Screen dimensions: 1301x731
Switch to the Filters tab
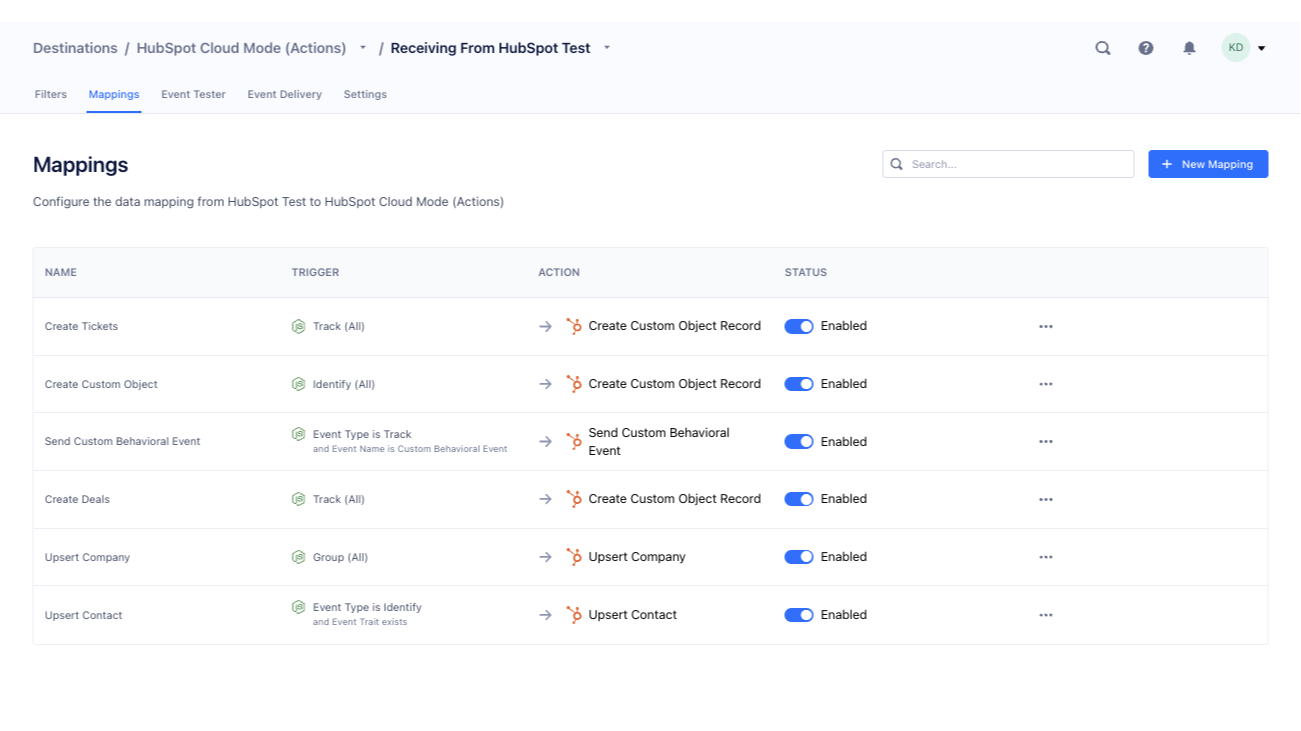[x=51, y=94]
